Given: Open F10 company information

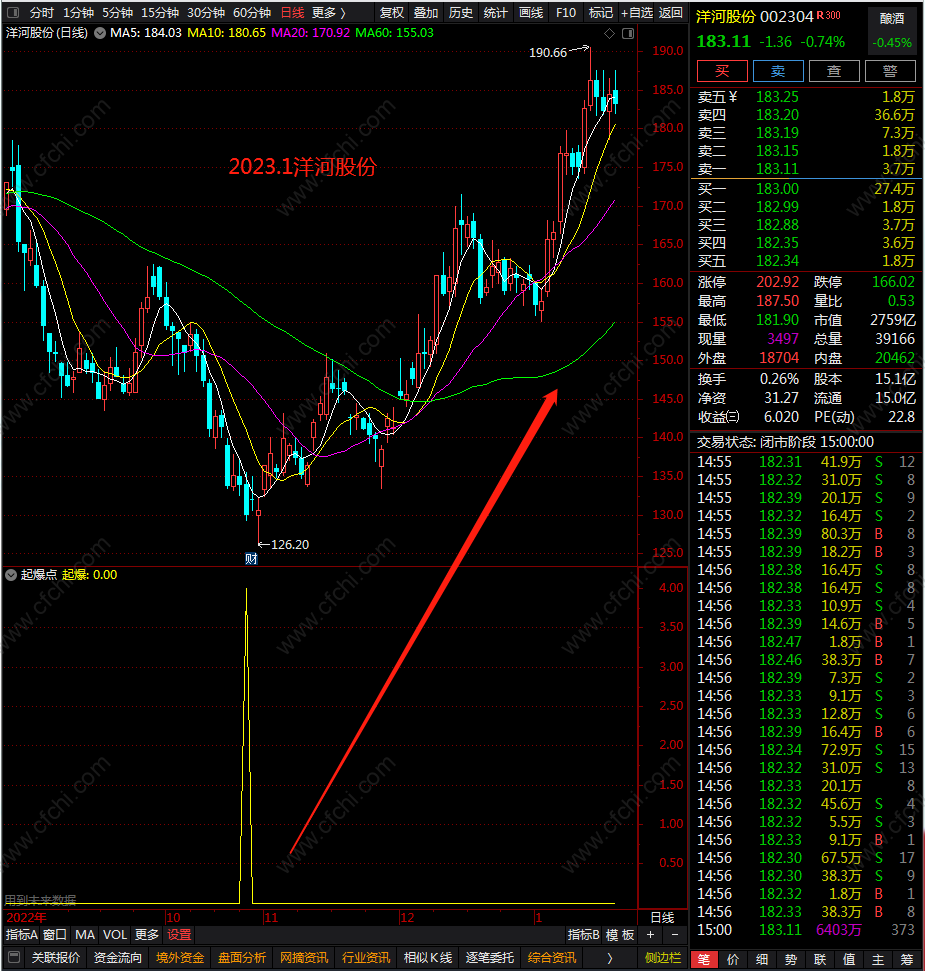Looking at the screenshot, I should tap(565, 12).
